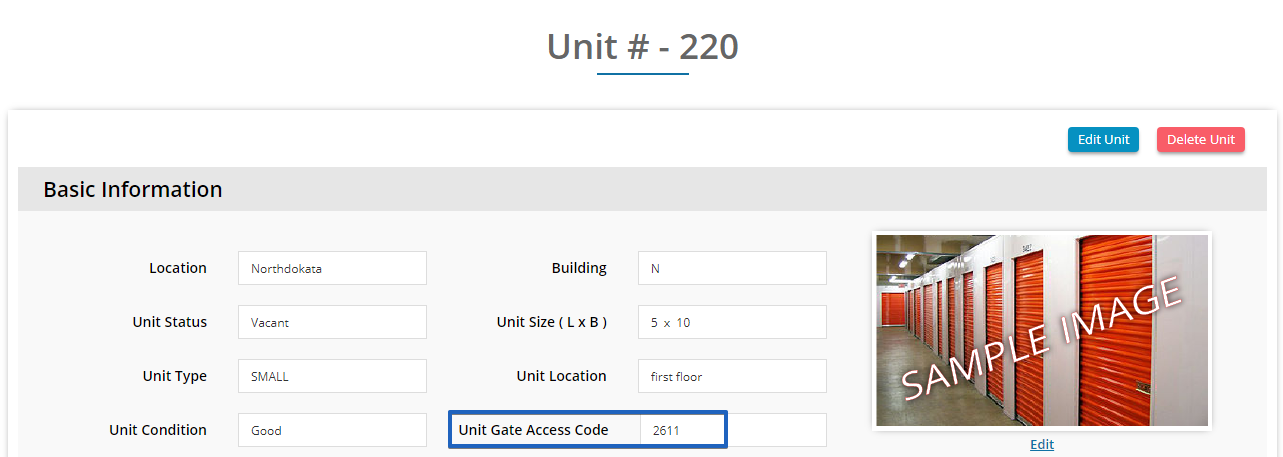Select the Unit Type field showing SMALL
The image size is (1283, 457).
332,376
